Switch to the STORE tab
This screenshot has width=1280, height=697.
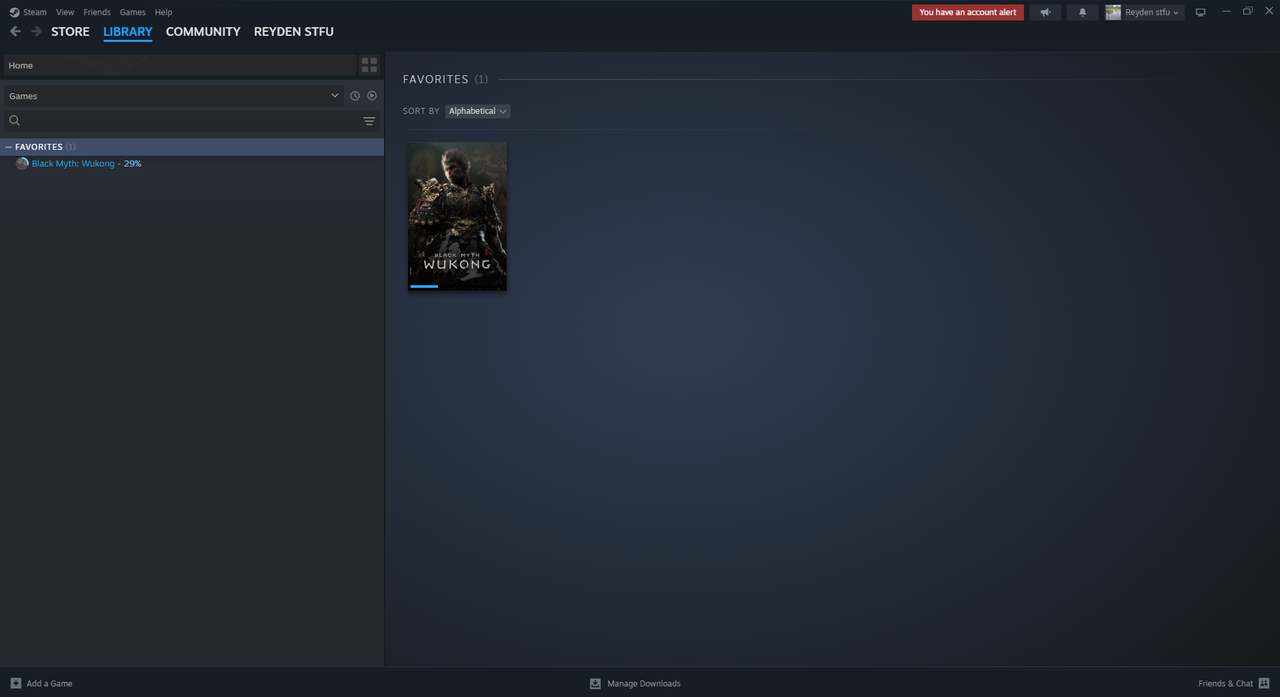70,31
